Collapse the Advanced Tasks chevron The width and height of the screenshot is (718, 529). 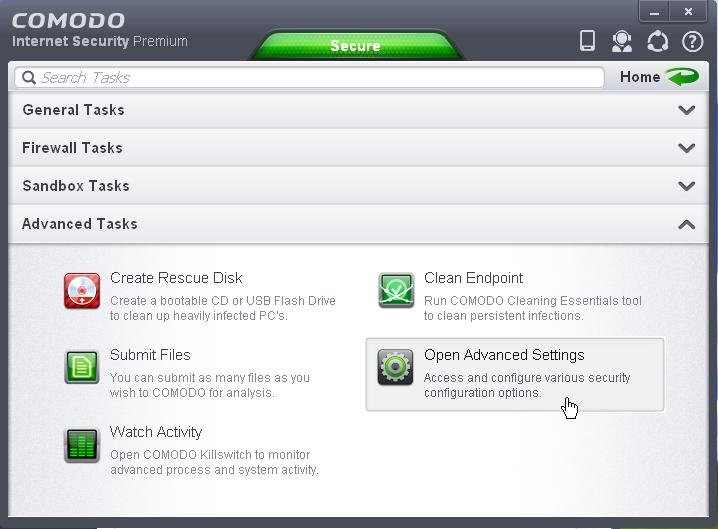[686, 224]
